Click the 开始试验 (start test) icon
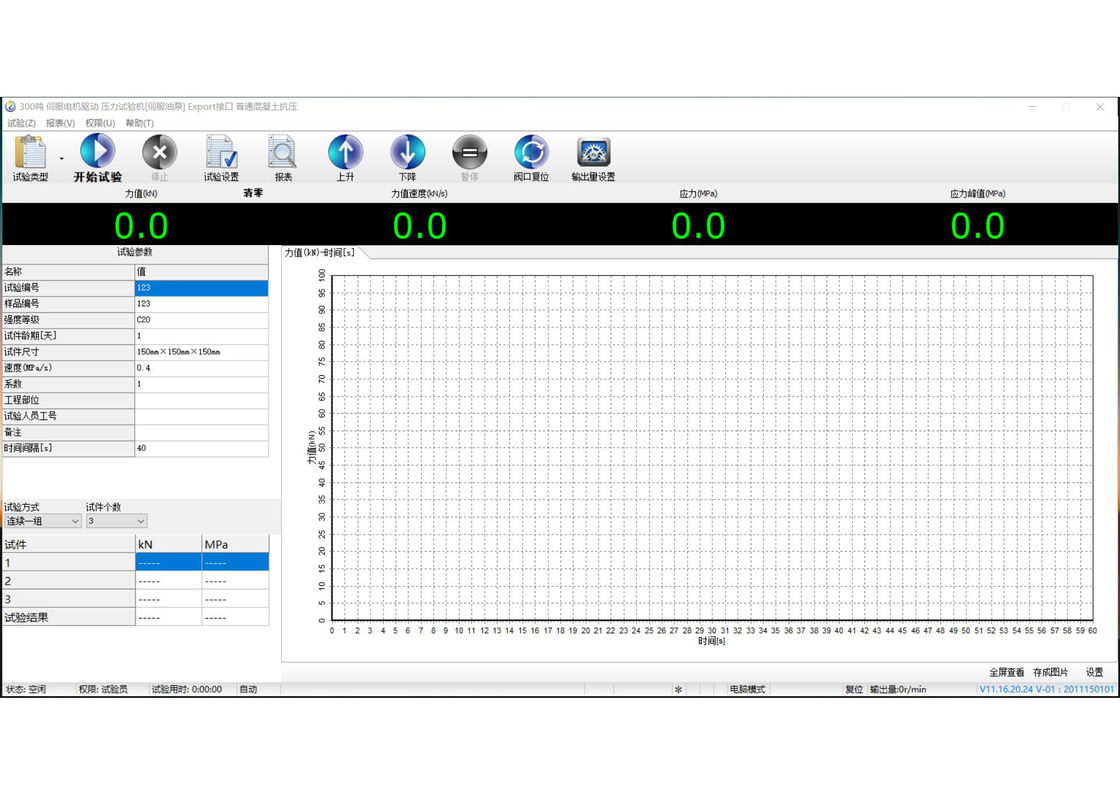The image size is (1120, 800). click(98, 153)
